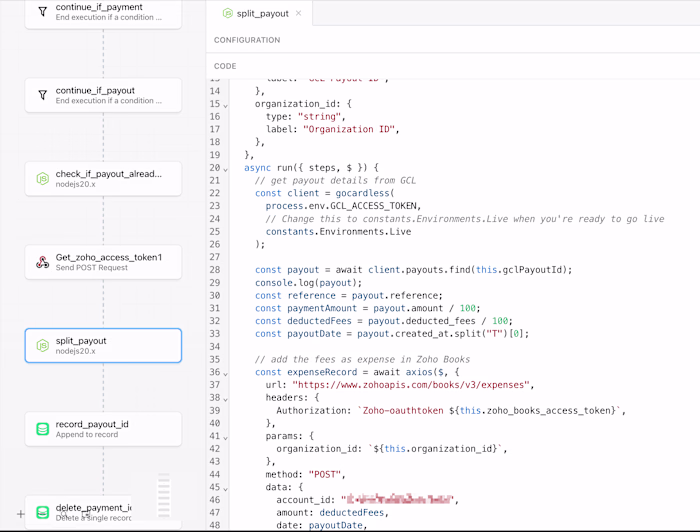This screenshot has width=700, height=532.
Task: Click the Zoho expenses URL string
Action: 413,385
